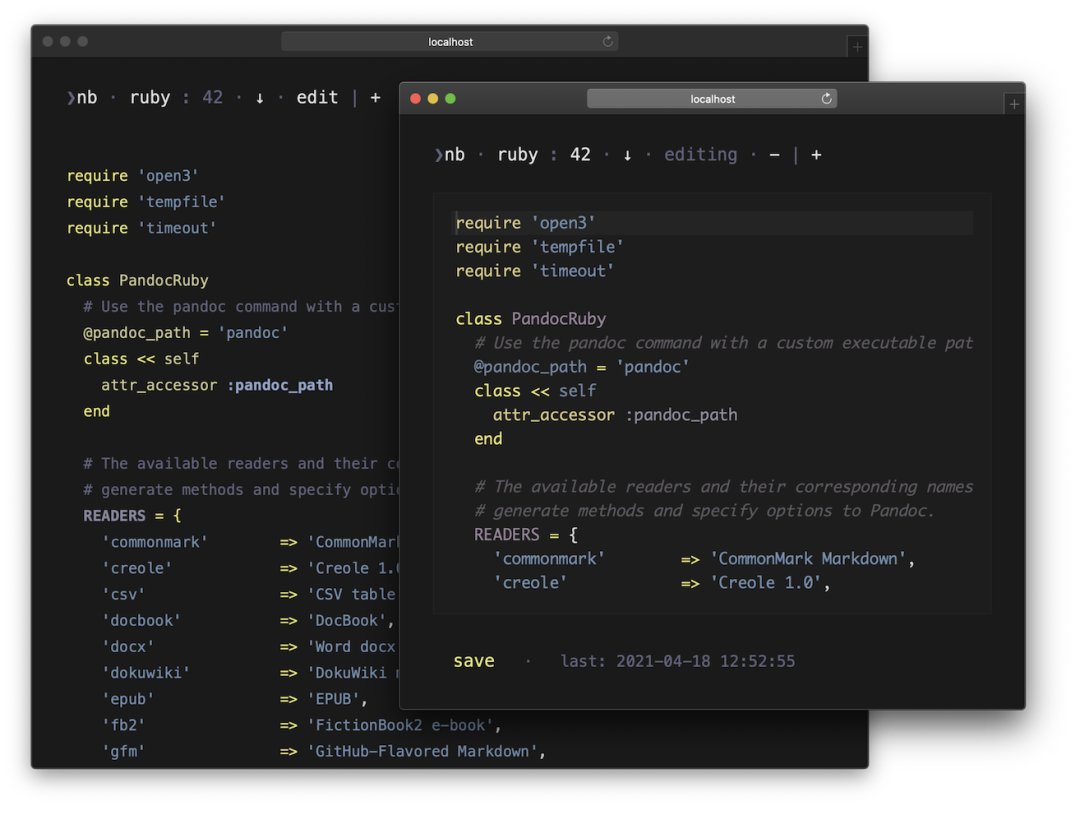Click the nb logo link in back window
Viewport: 1080px width, 815px height.
(x=82, y=98)
